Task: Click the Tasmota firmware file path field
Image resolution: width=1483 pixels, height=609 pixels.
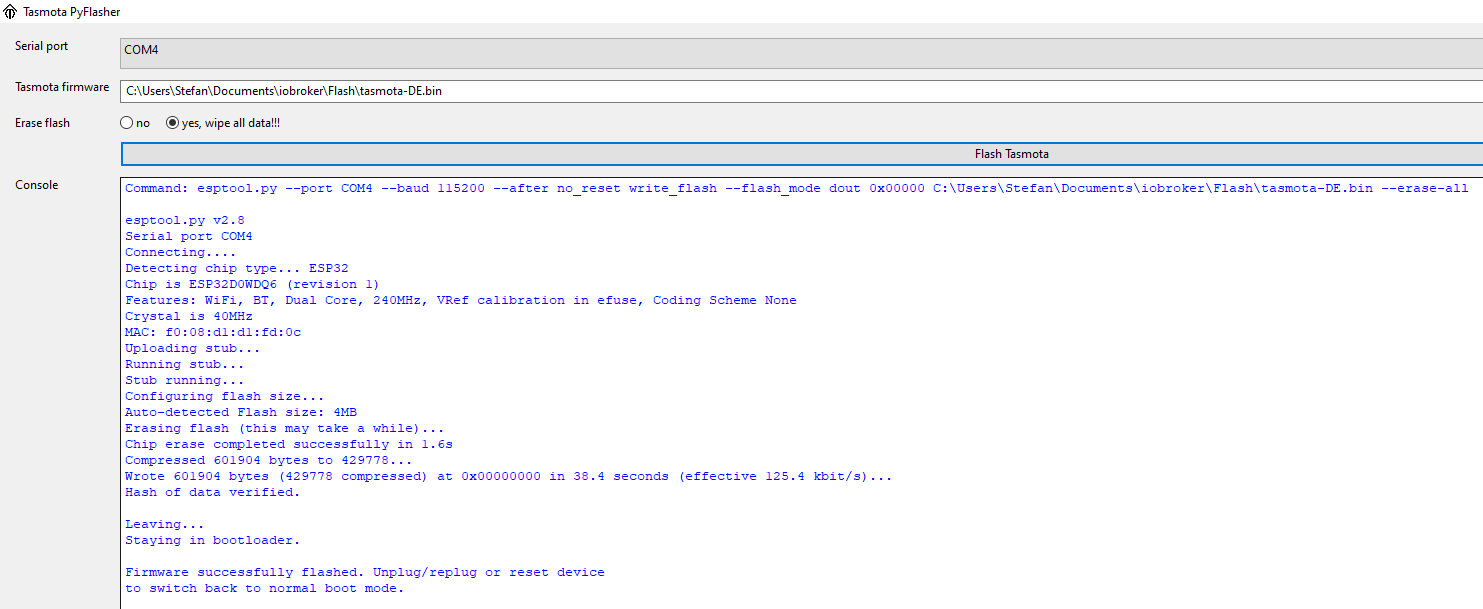Action: (801, 91)
